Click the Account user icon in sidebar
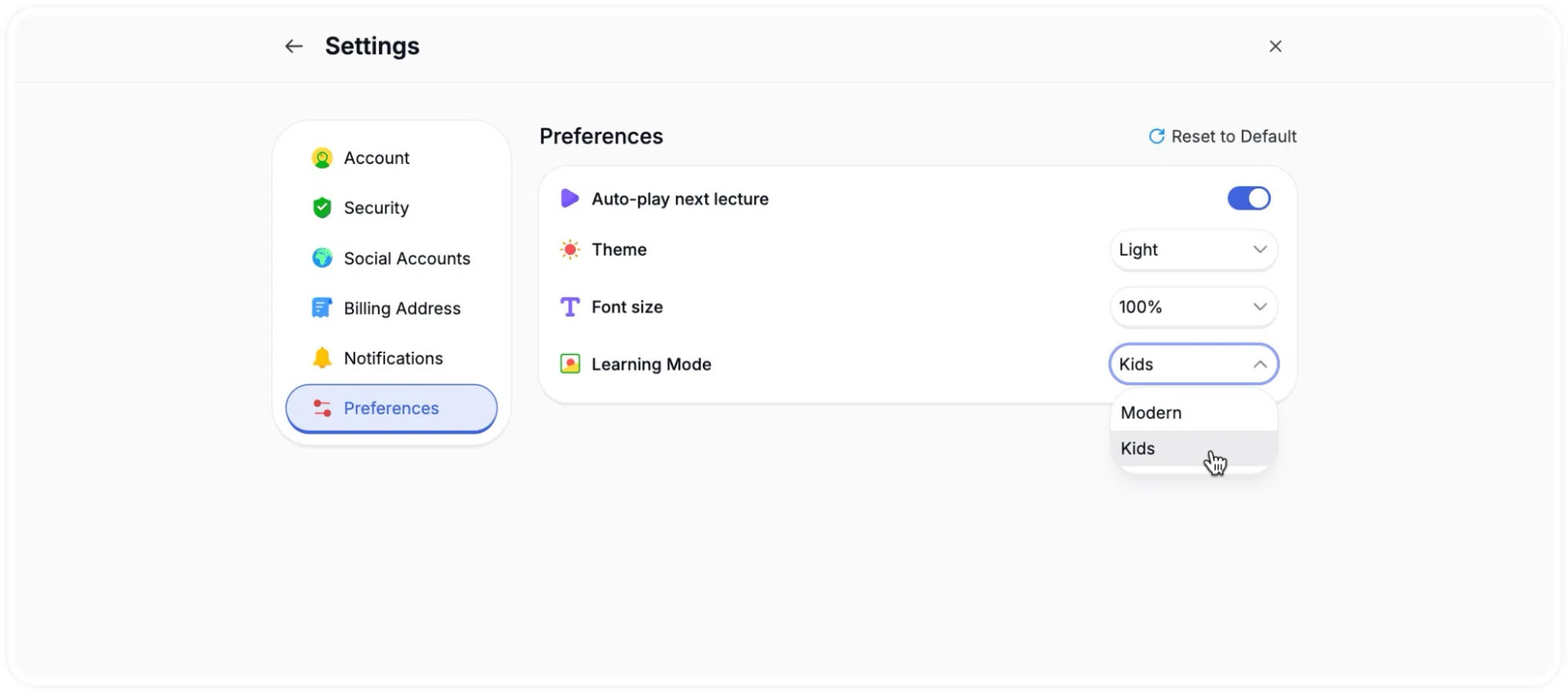1568x693 pixels. [322, 158]
